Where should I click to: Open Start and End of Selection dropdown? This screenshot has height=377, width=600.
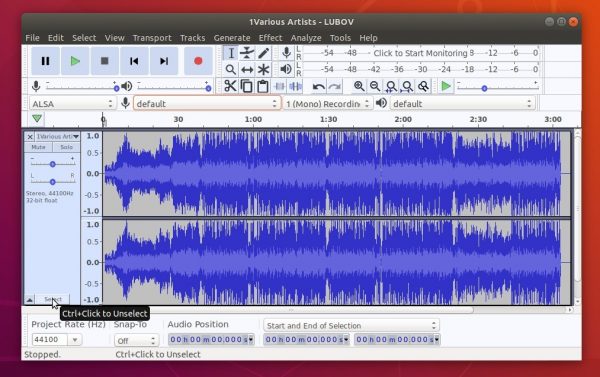coord(351,326)
